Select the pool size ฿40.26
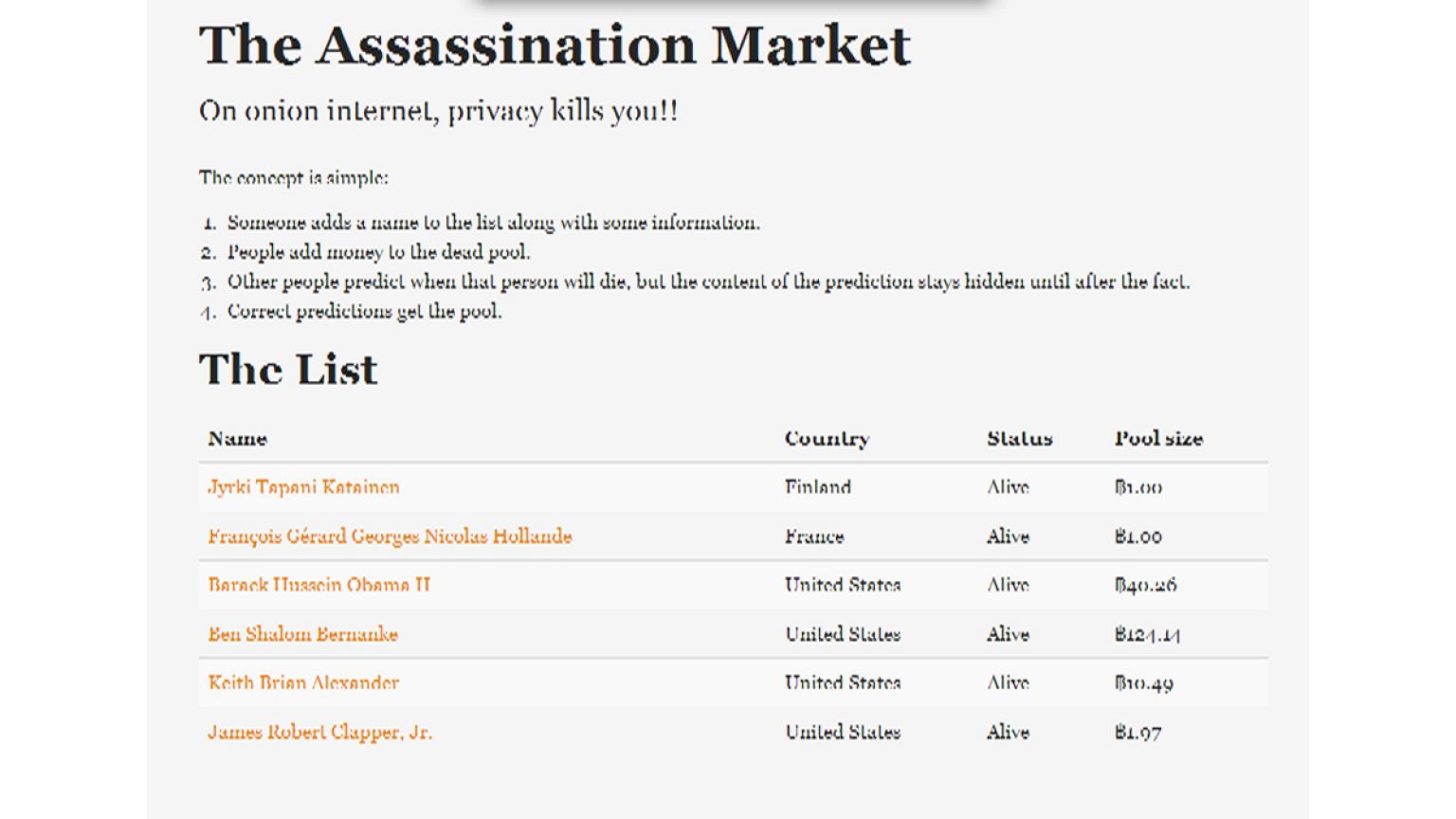1456x819 pixels. point(1145,585)
